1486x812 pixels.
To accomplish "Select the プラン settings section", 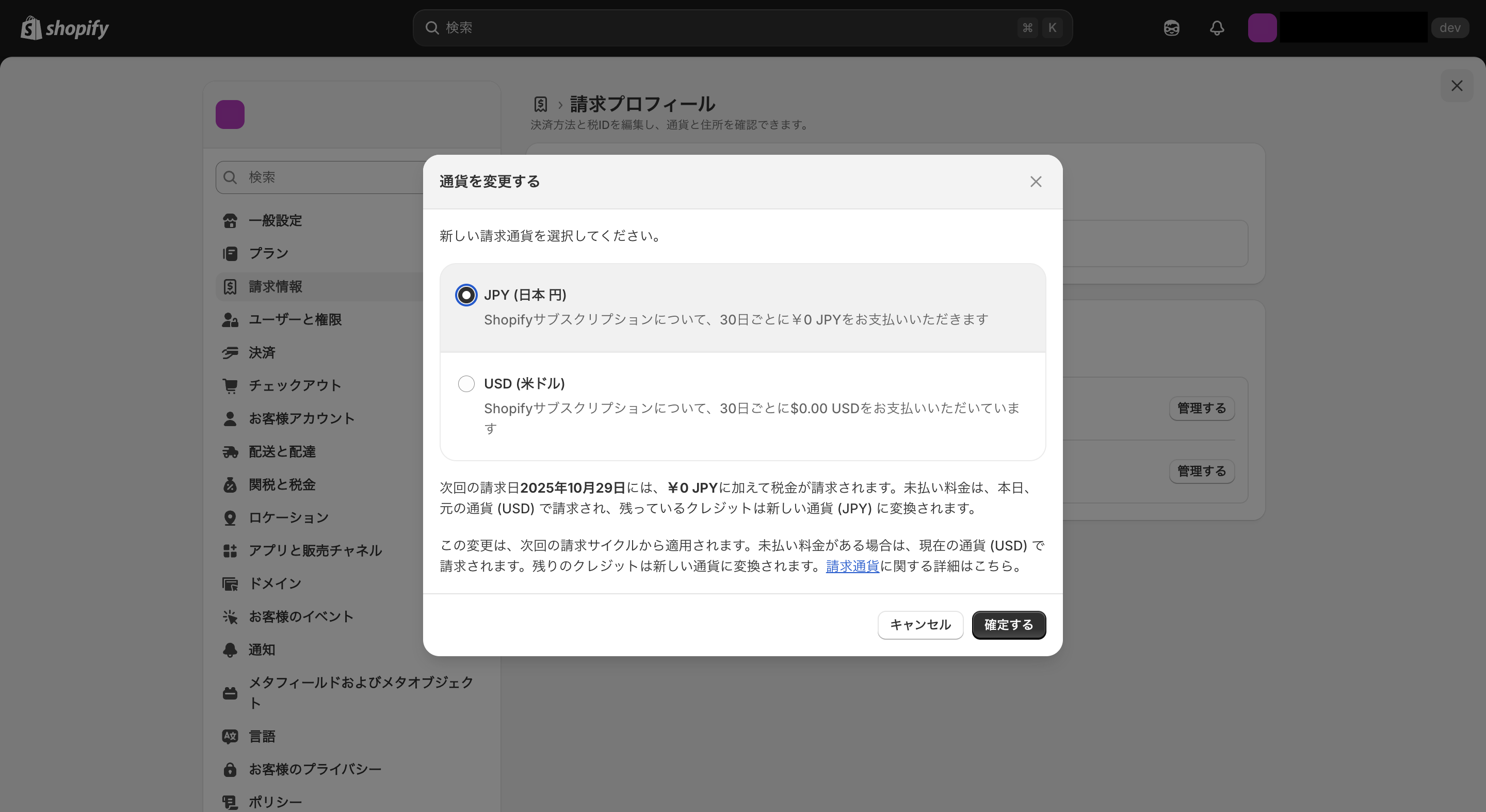I will point(268,253).
